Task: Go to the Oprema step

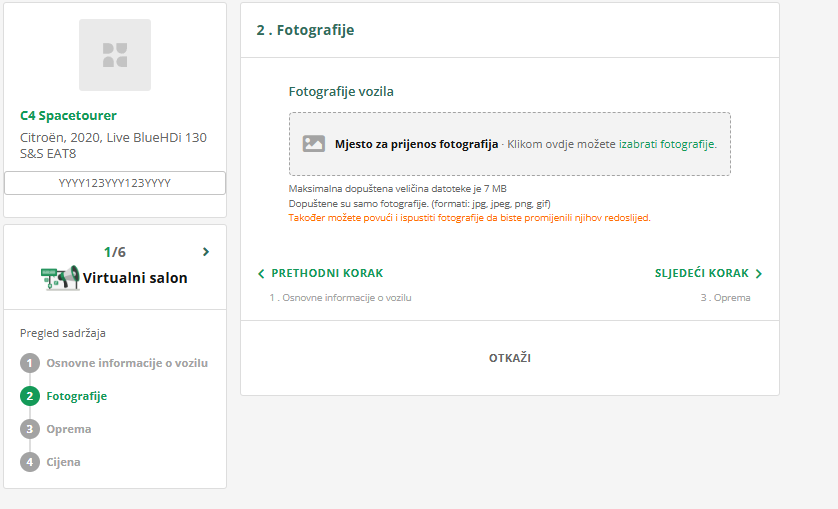Action: [x=69, y=429]
